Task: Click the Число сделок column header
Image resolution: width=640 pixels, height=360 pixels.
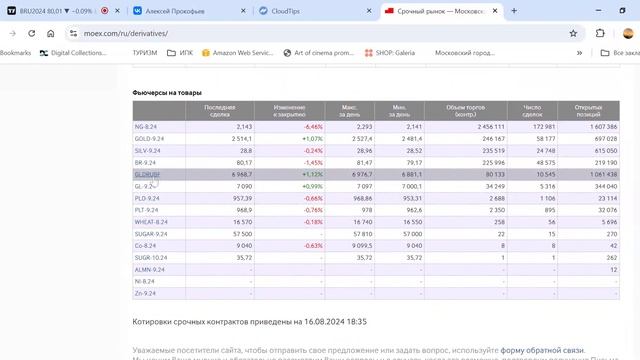Action: [532, 111]
